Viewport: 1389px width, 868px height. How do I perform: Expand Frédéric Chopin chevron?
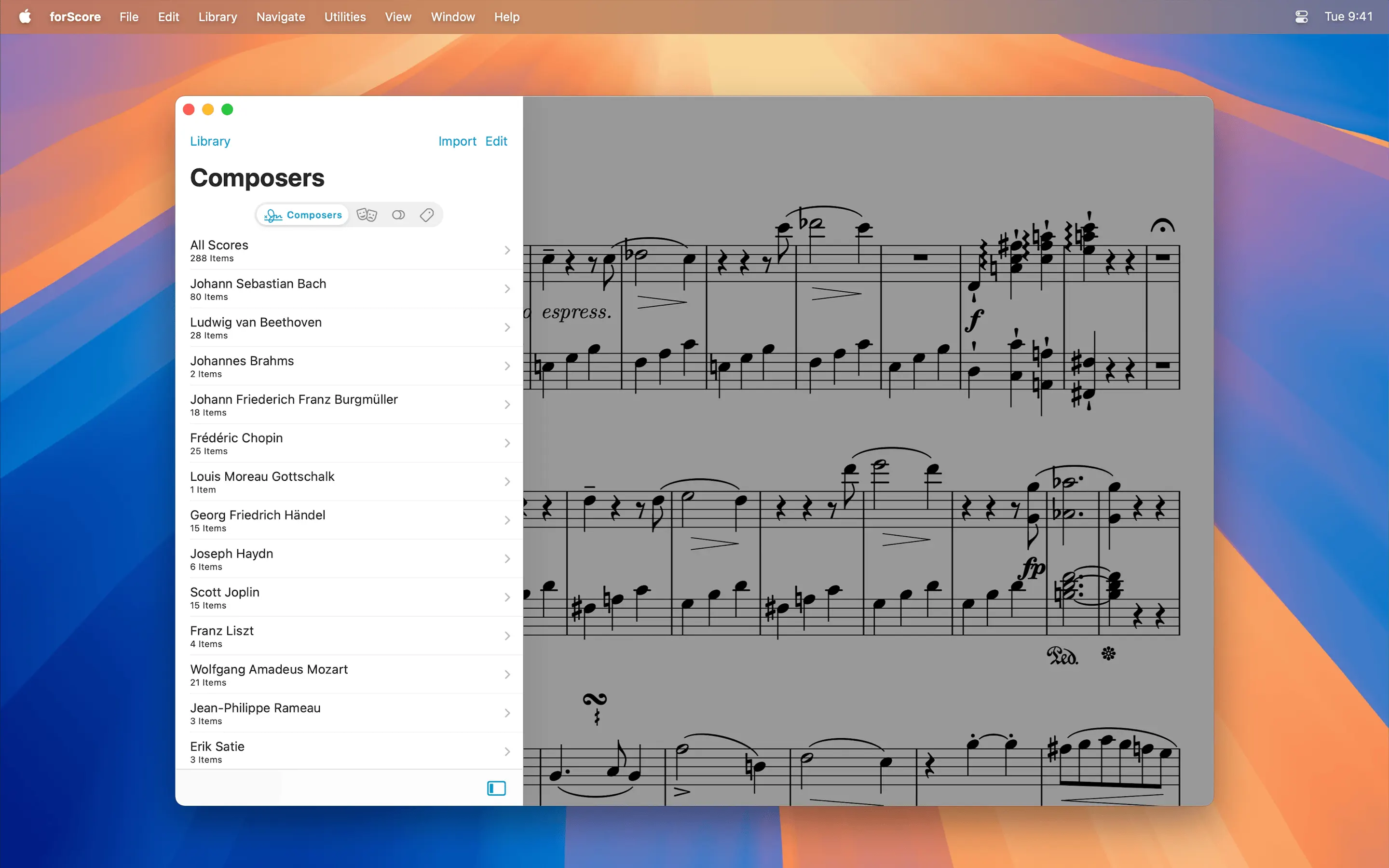[x=507, y=443]
